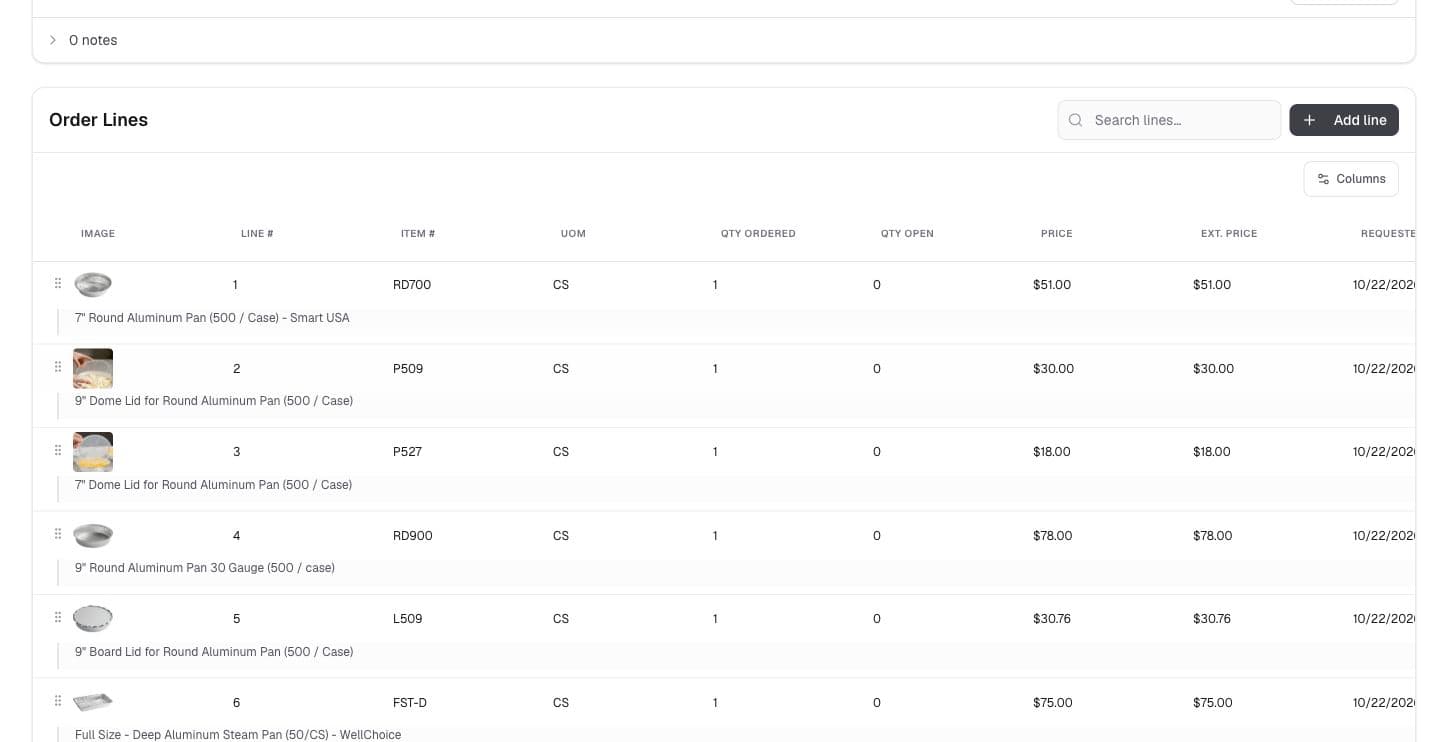
Task: Open the P527 dome lid thumbnail
Action: 93,452
